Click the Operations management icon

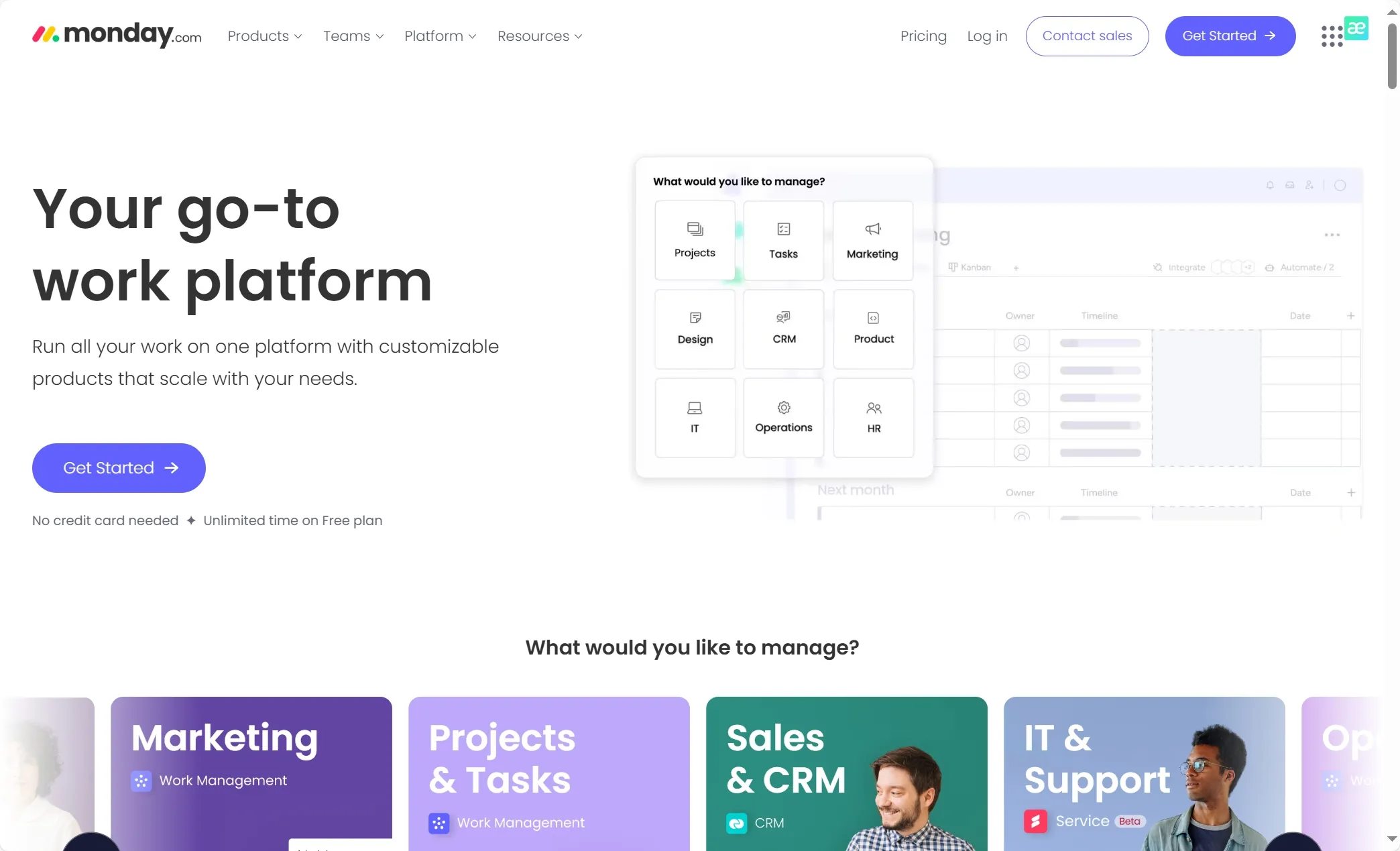point(784,416)
